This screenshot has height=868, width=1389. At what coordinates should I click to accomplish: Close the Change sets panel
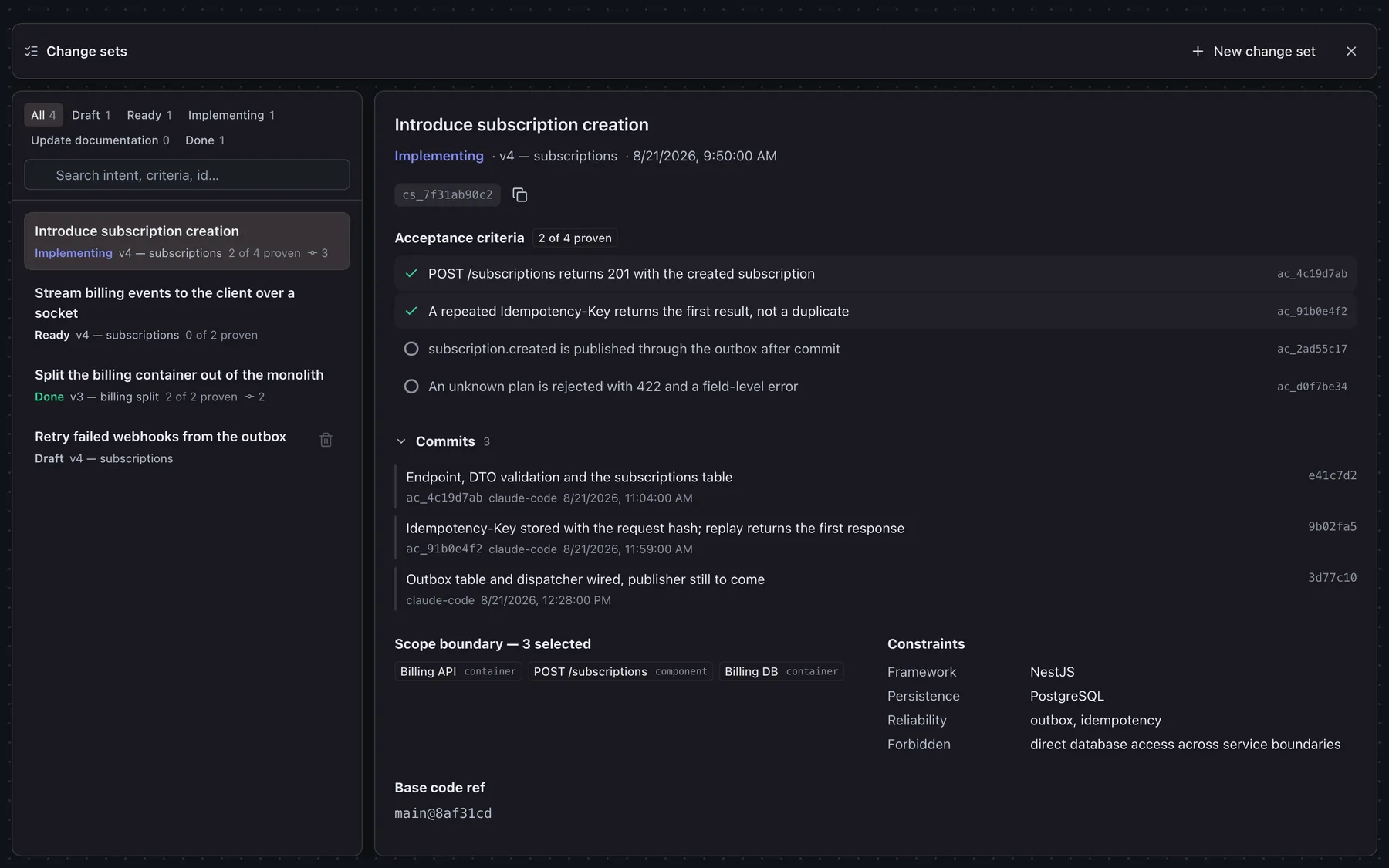coord(1351,51)
